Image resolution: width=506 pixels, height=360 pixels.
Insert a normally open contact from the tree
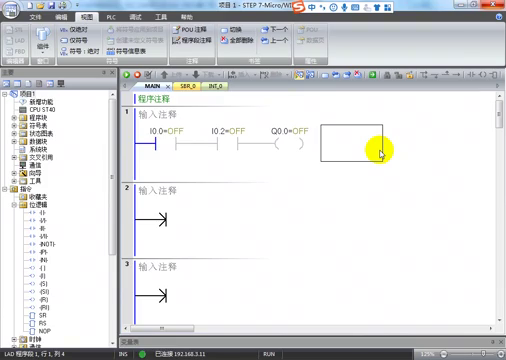43,213
